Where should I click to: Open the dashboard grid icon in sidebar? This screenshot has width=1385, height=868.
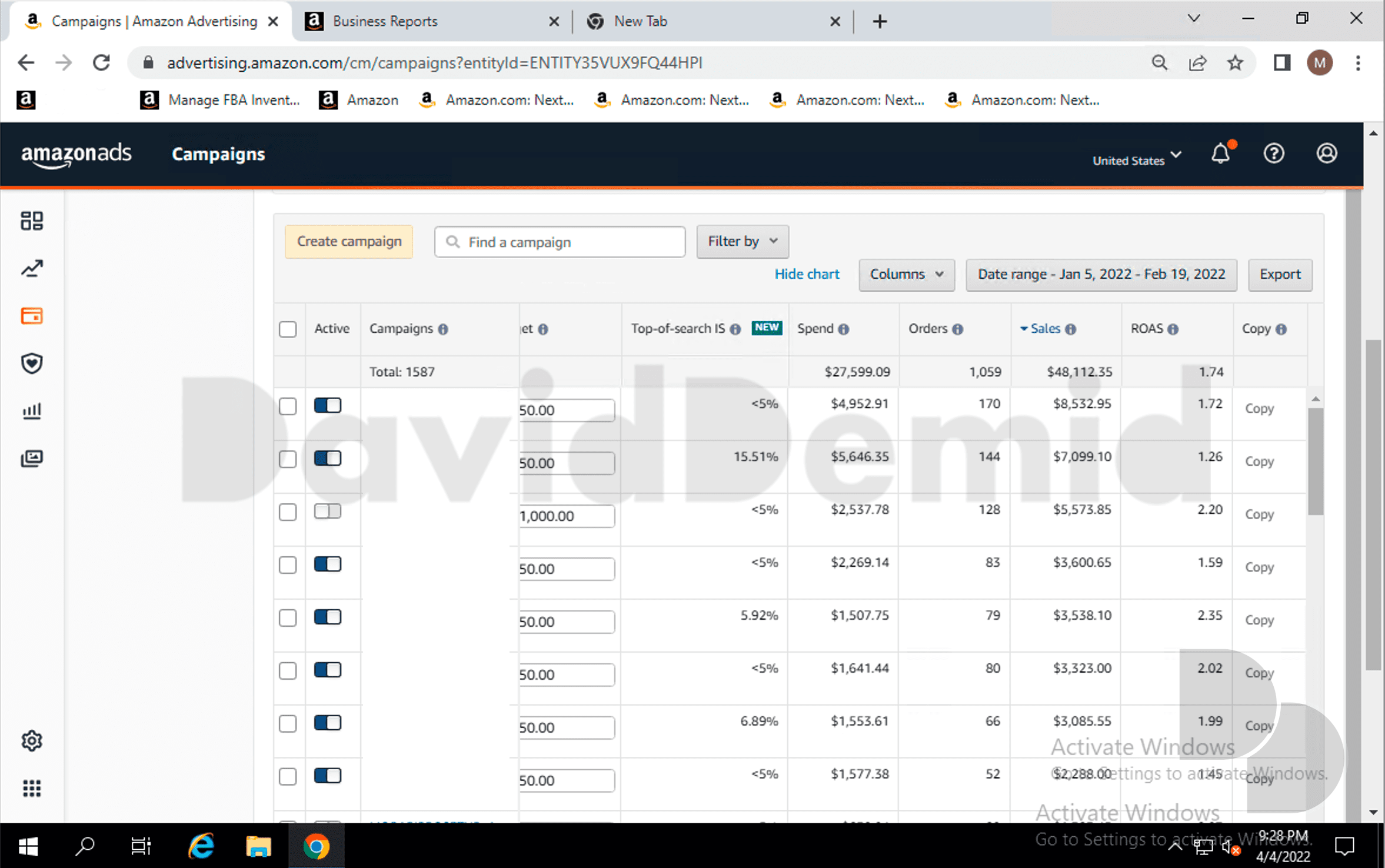[x=32, y=221]
